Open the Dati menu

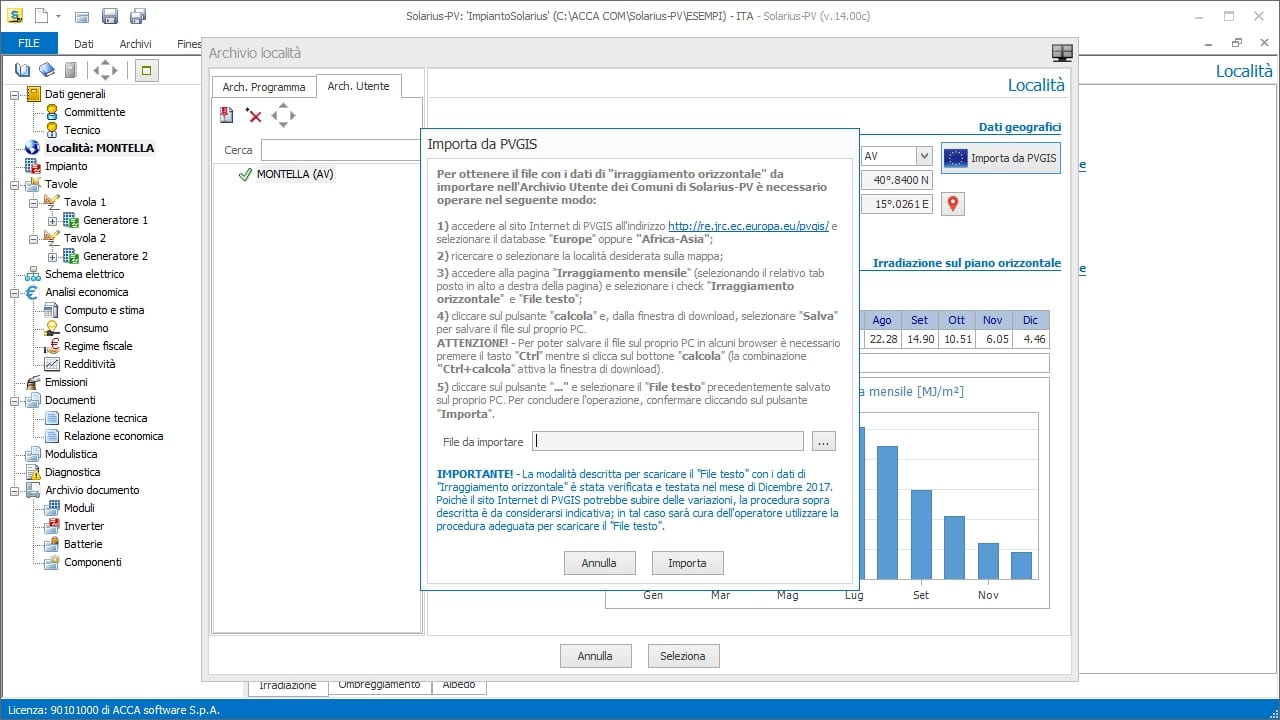click(84, 43)
